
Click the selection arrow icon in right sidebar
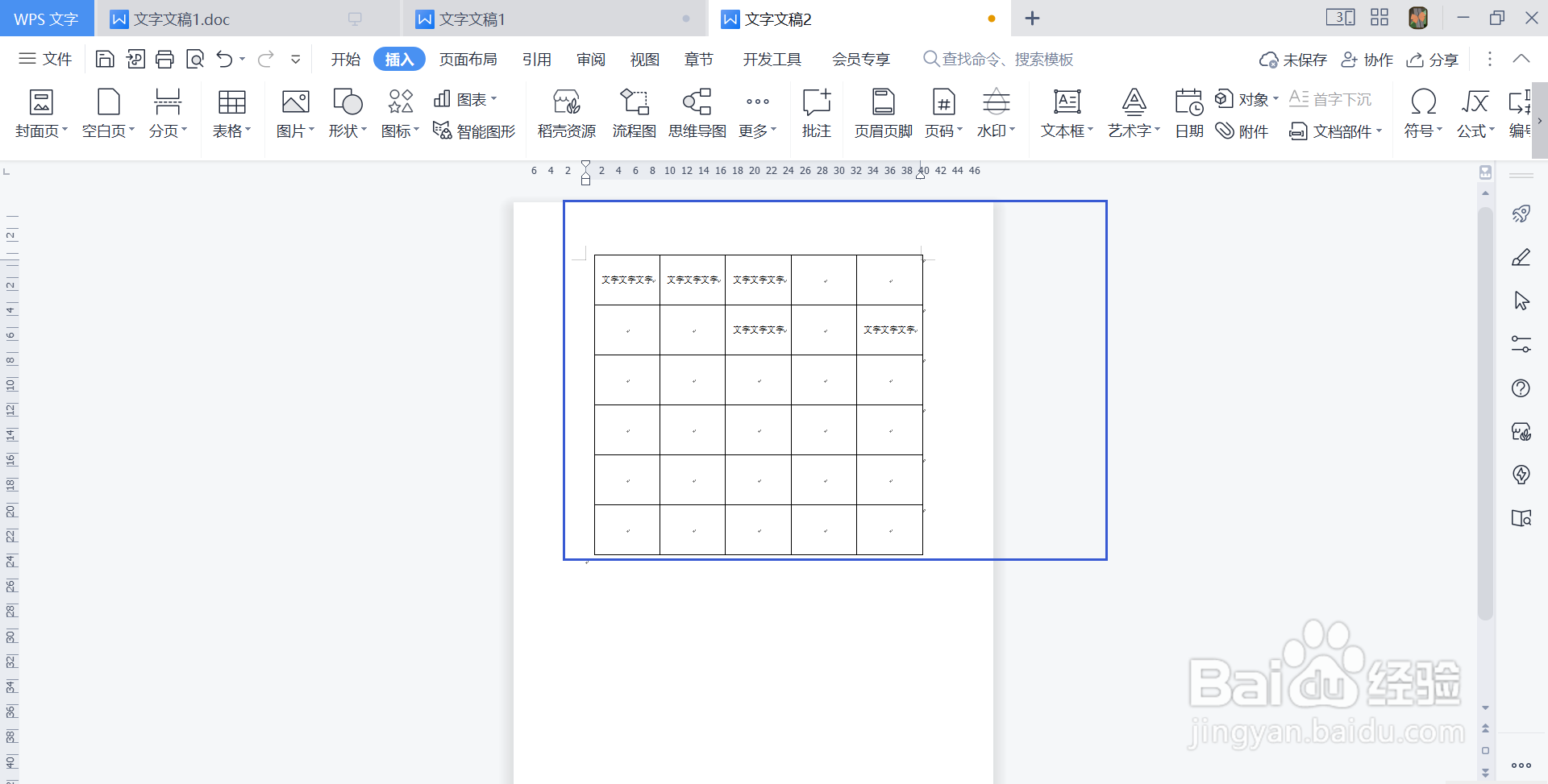tap(1521, 301)
